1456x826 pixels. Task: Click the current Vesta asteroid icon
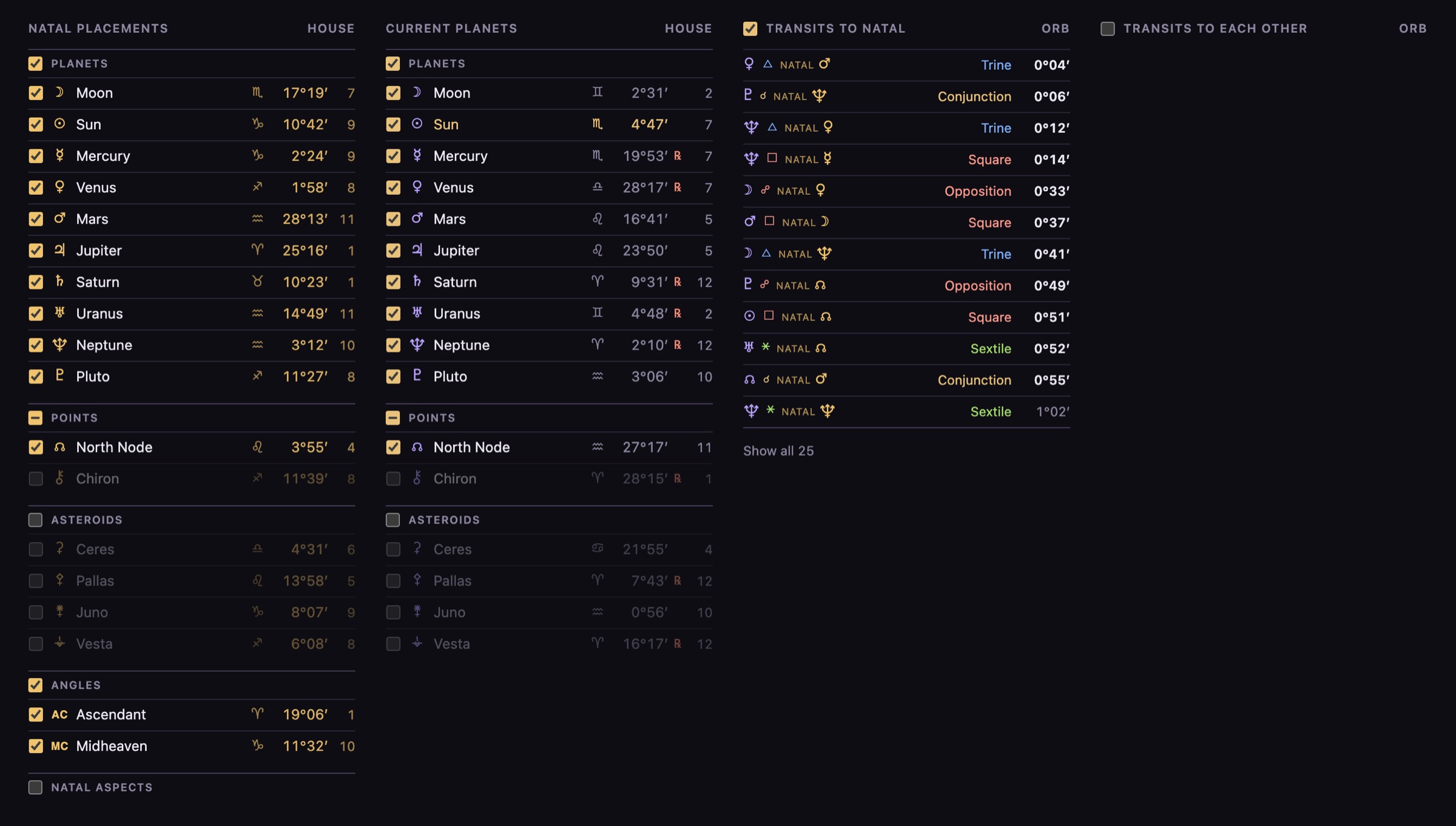pos(417,643)
